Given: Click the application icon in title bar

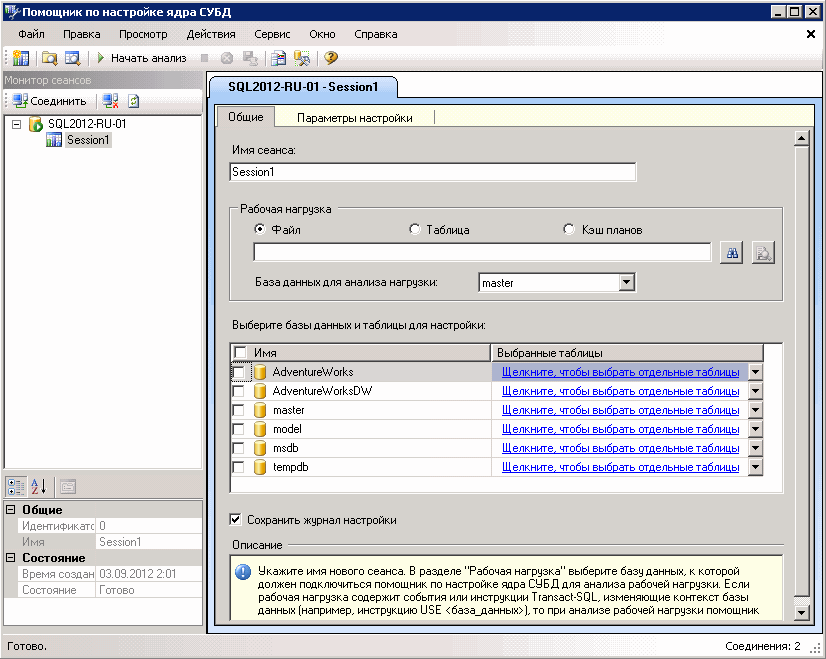Looking at the screenshot, I should pyautogui.click(x=12, y=12).
